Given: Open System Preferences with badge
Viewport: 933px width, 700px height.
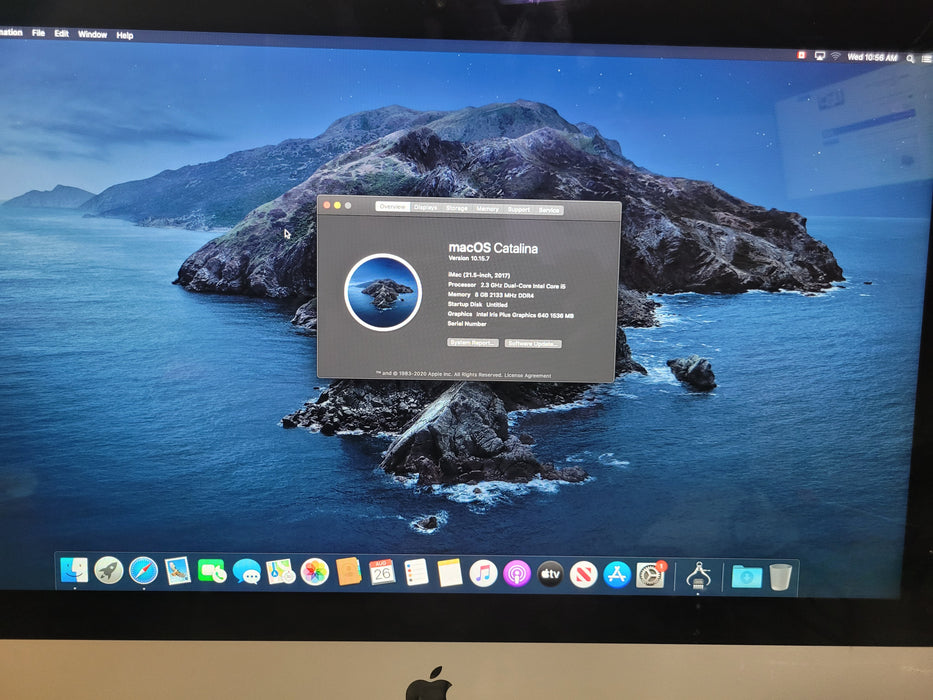Looking at the screenshot, I should [651, 575].
